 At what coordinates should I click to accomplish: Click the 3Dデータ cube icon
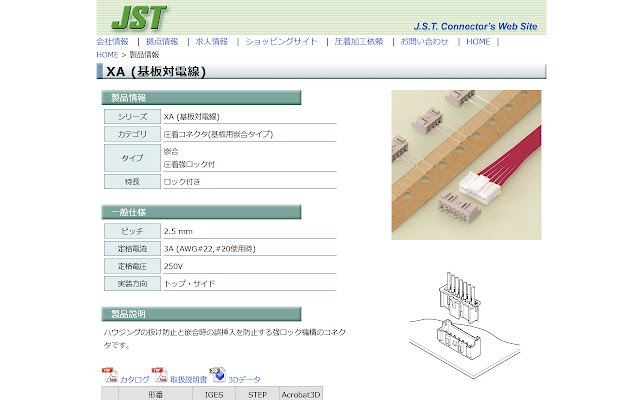tap(217, 376)
